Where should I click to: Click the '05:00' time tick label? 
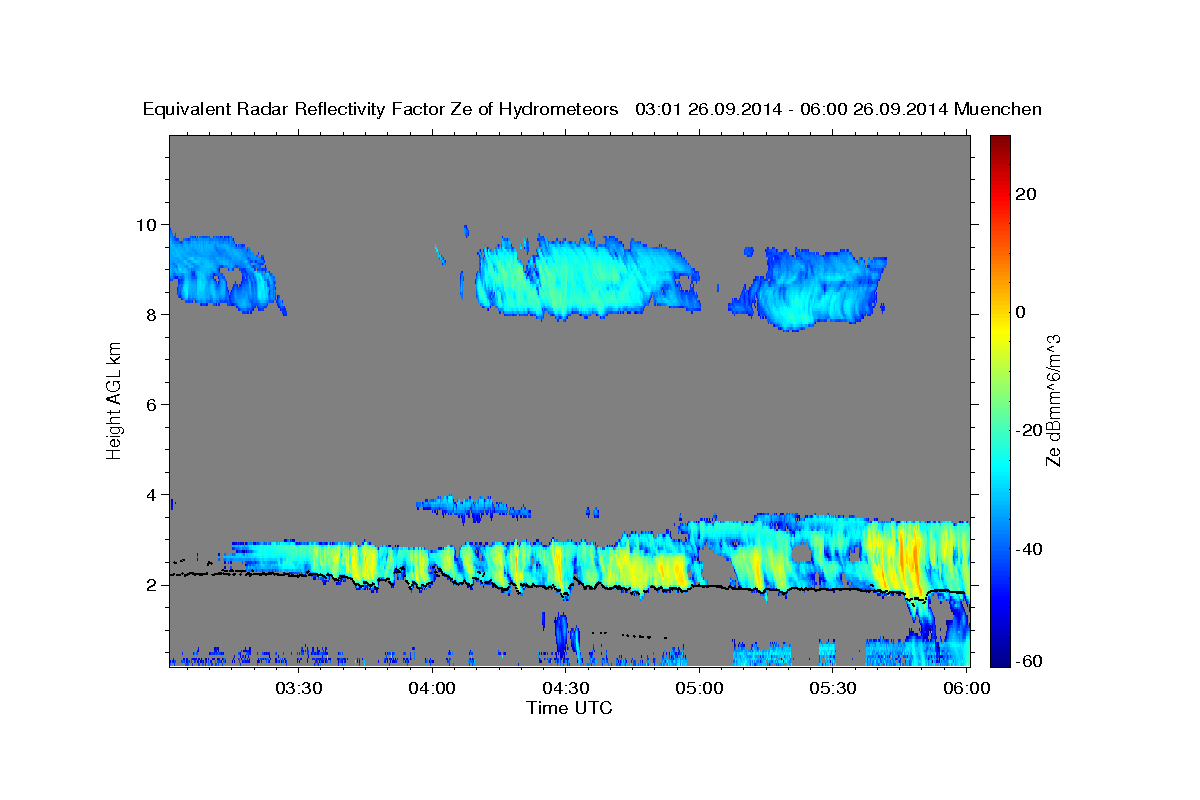pos(699,688)
